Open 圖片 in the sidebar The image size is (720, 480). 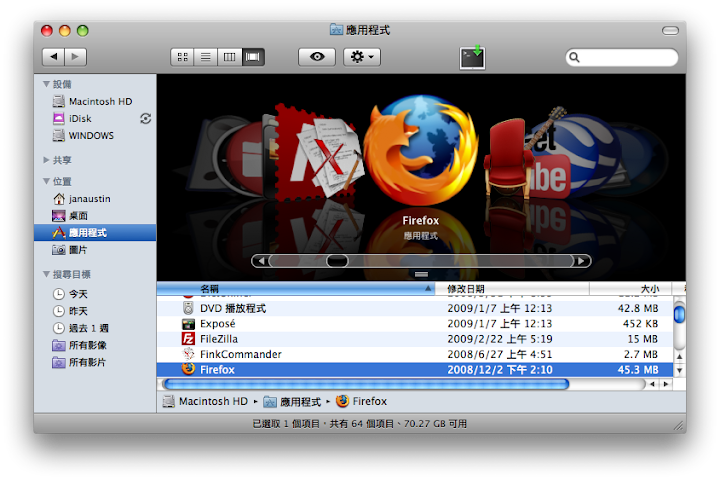pos(95,250)
